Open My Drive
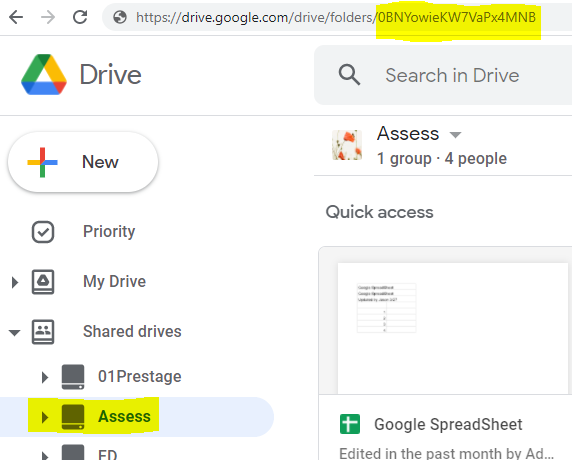 pos(114,281)
